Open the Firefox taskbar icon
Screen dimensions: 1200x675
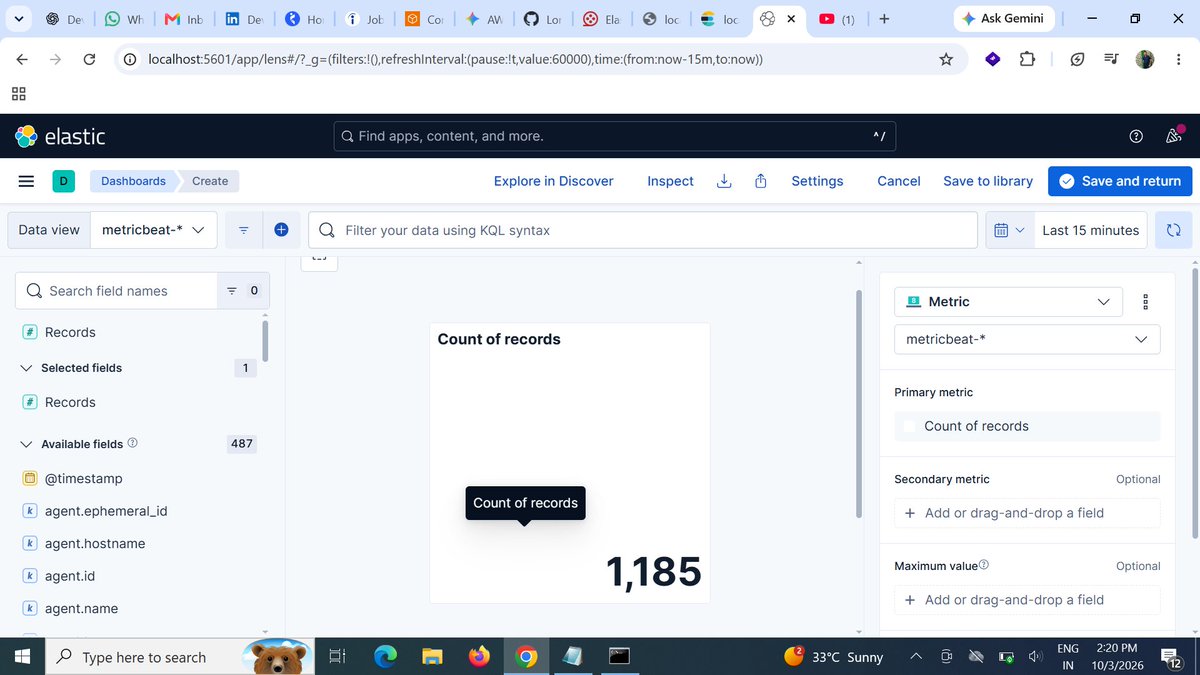[479, 657]
